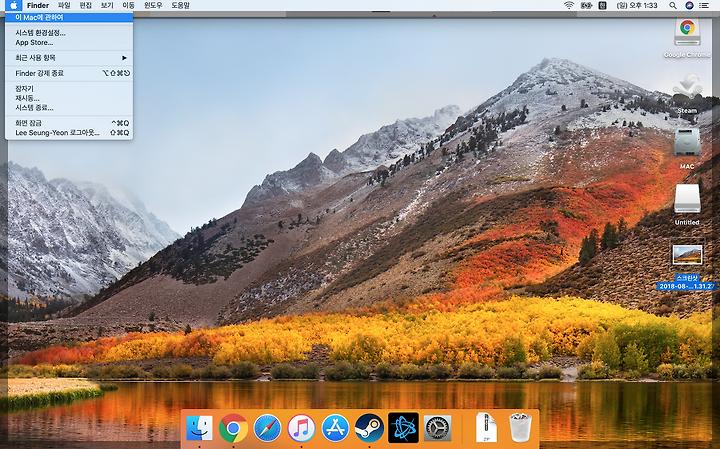
Task: Choose 재시동... from the Apple menu
Action: click(x=69, y=98)
